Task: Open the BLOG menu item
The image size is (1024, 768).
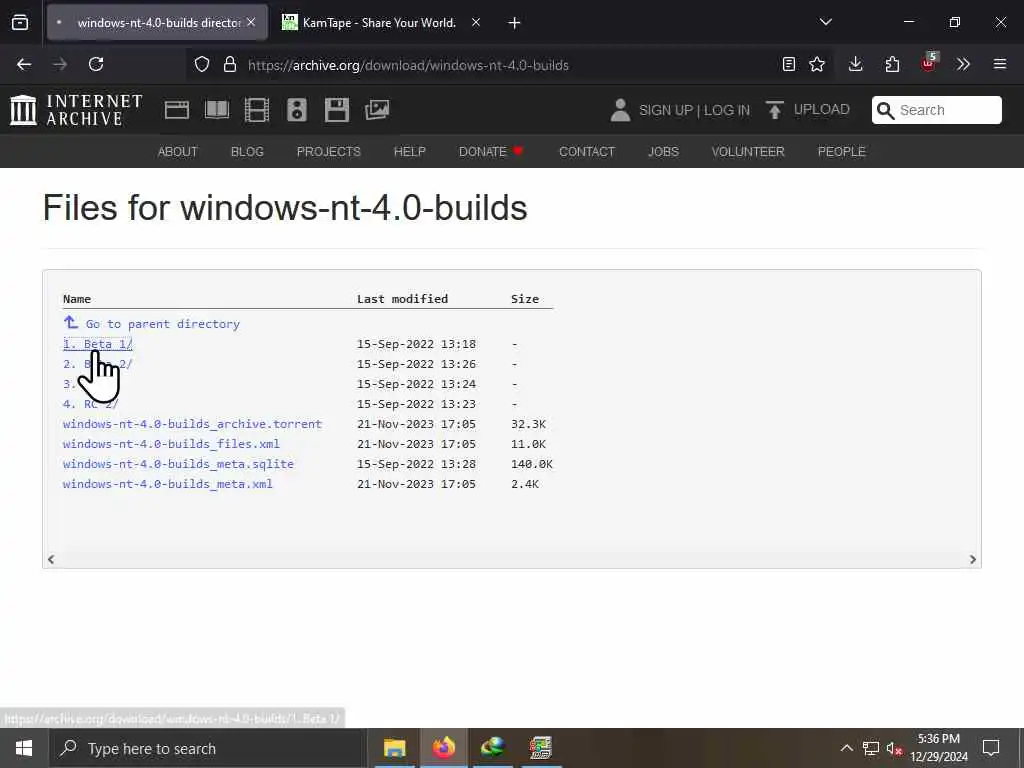Action: [248, 152]
